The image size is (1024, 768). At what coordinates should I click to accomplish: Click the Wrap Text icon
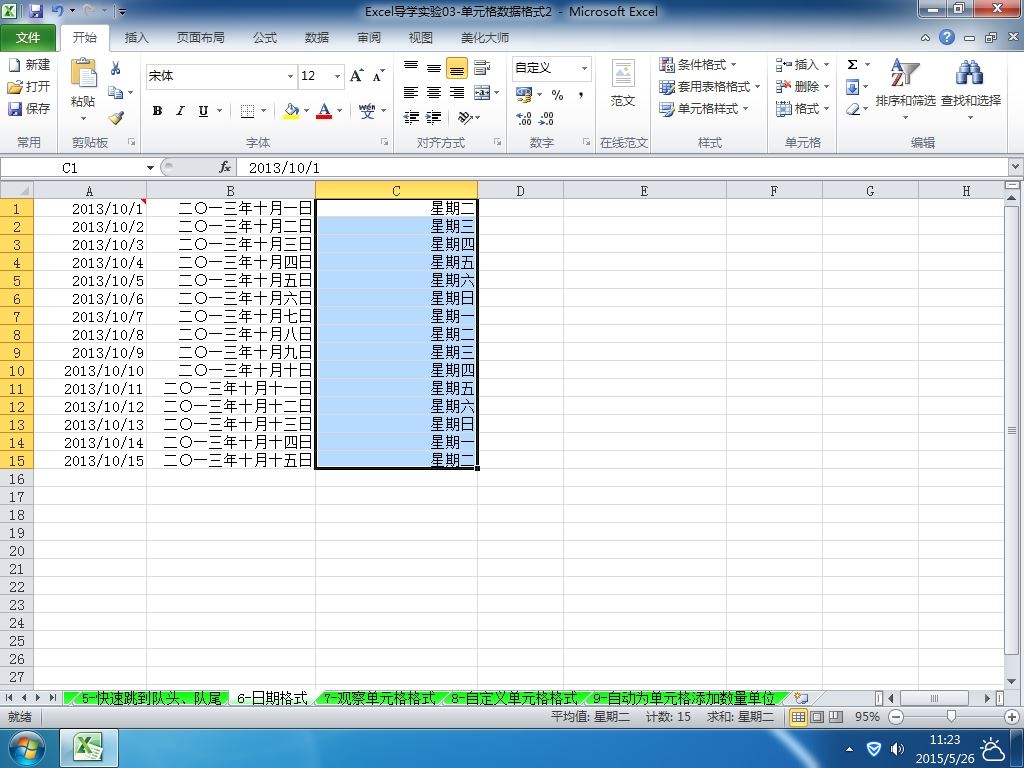tap(482, 67)
